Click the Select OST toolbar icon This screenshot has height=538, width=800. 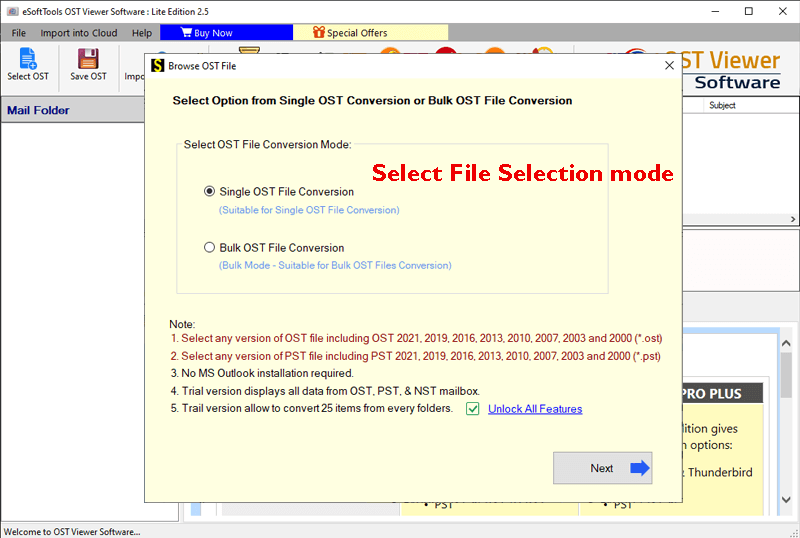pos(28,64)
